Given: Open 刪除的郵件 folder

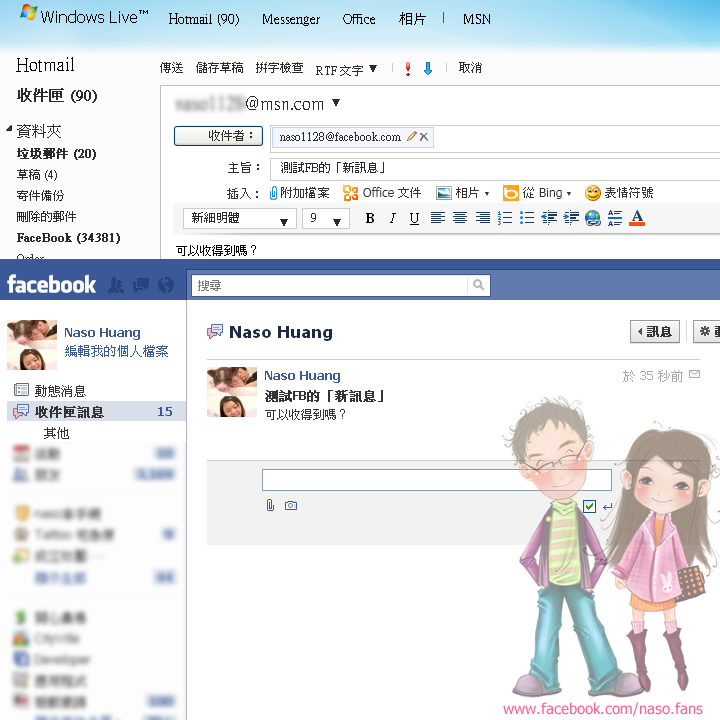Looking at the screenshot, I should tap(46, 216).
